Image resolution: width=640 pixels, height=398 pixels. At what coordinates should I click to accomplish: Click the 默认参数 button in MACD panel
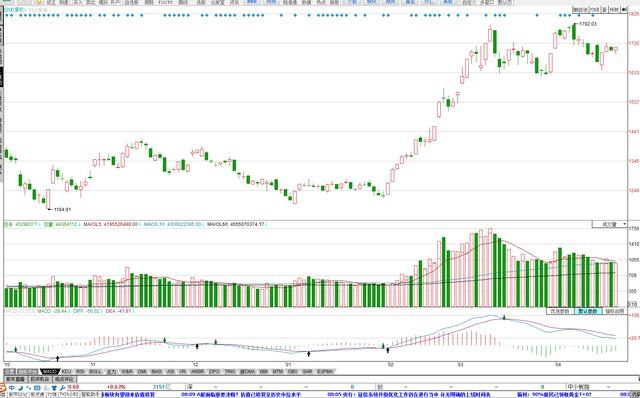588,311
